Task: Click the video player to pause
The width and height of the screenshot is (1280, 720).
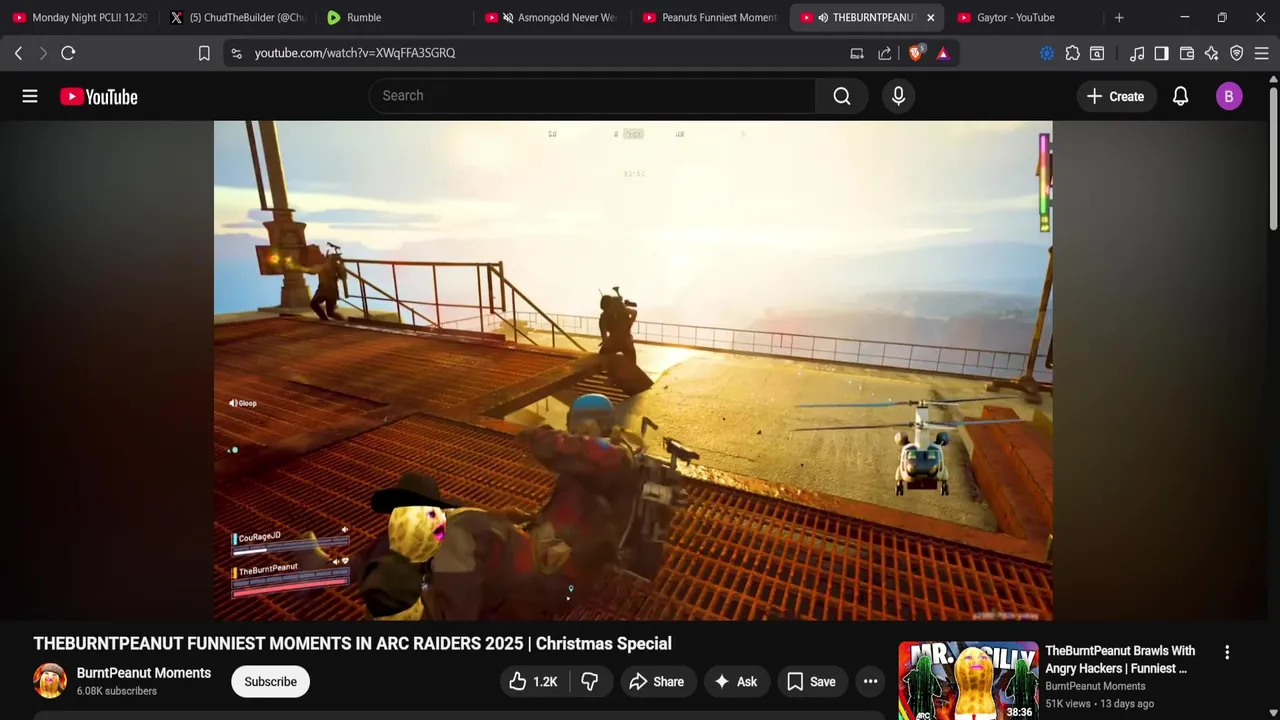Action: pos(633,370)
